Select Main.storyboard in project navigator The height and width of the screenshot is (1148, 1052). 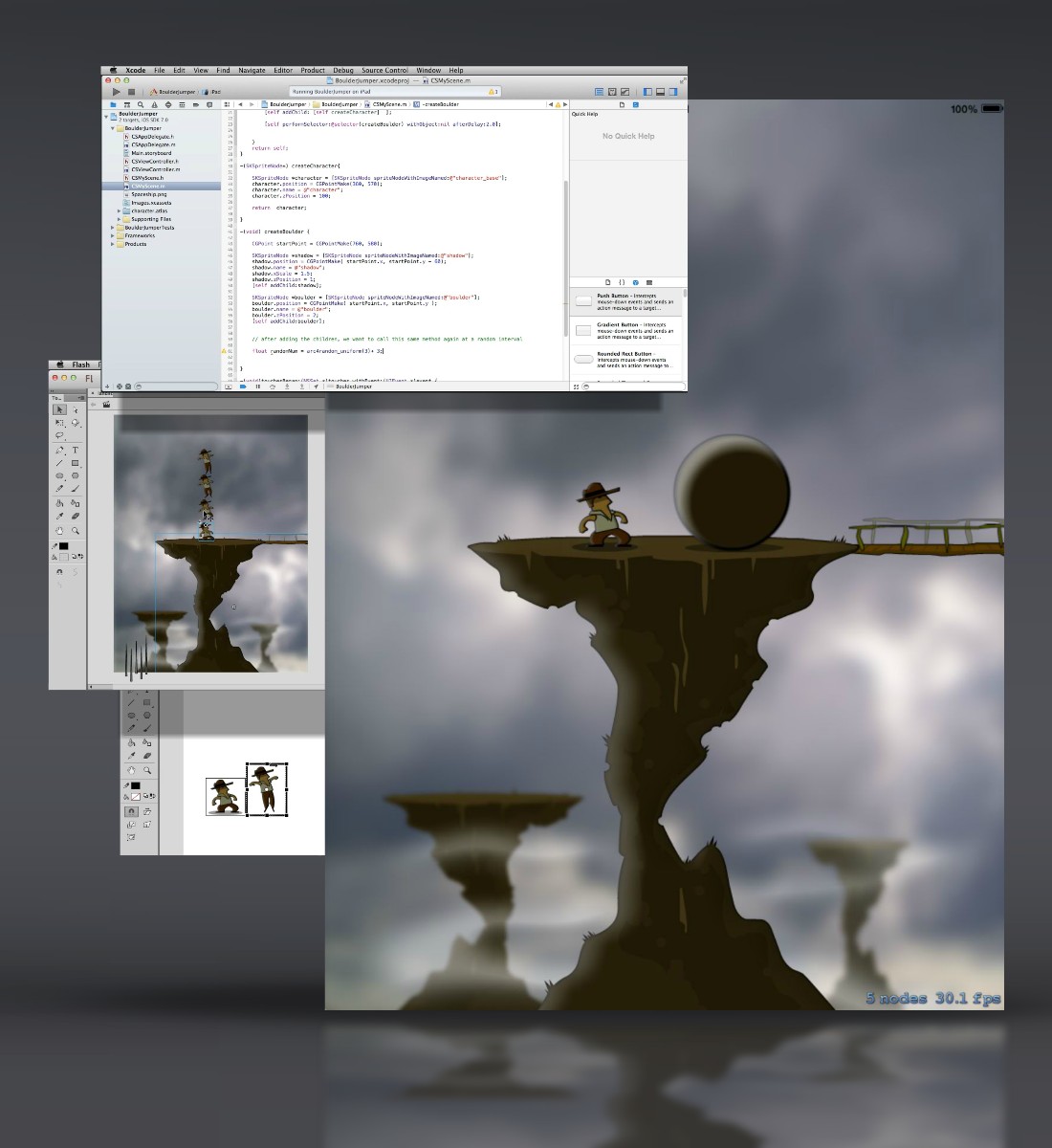[x=151, y=153]
